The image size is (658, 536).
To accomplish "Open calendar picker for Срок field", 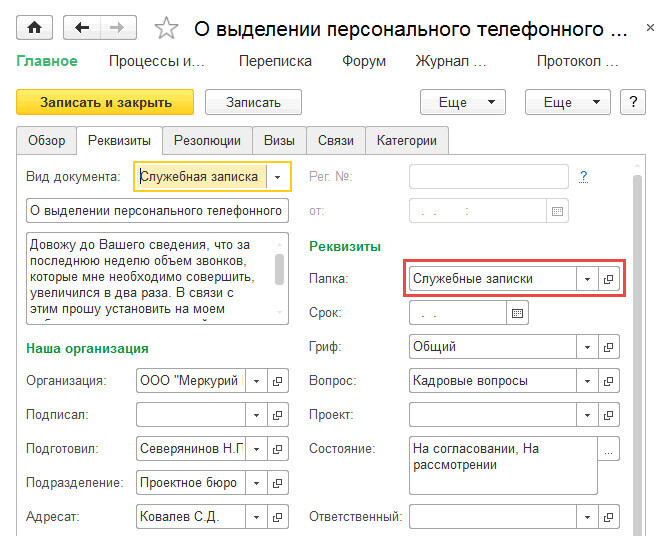I will point(517,313).
